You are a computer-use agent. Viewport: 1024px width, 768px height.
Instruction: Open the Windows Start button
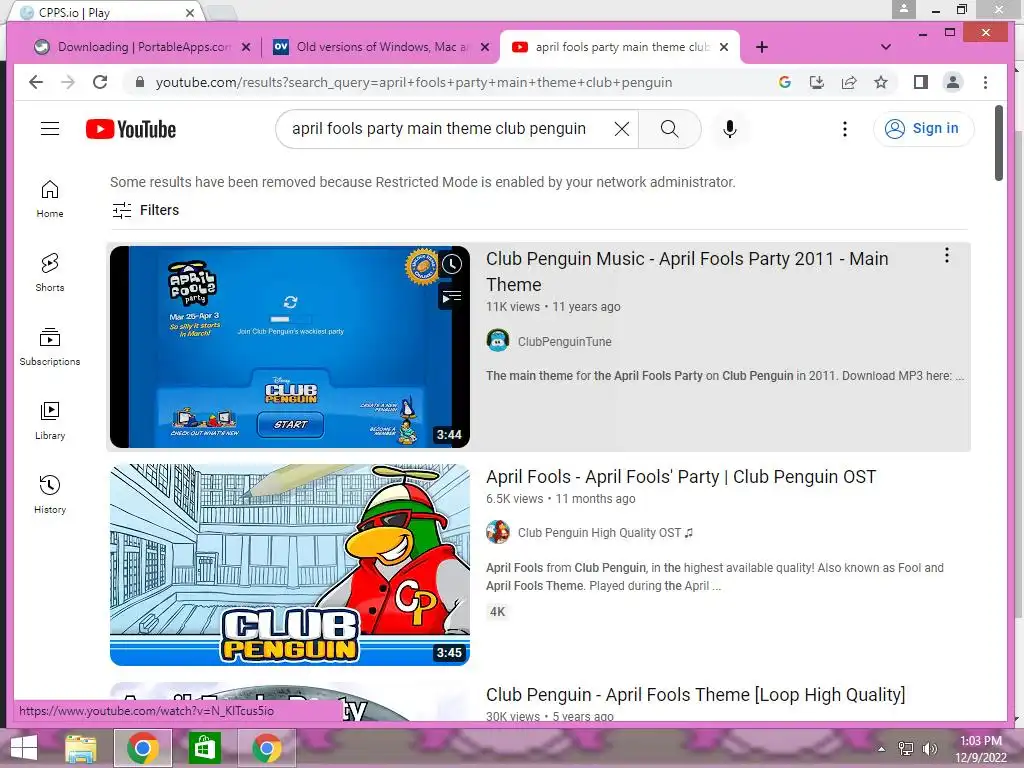24,748
